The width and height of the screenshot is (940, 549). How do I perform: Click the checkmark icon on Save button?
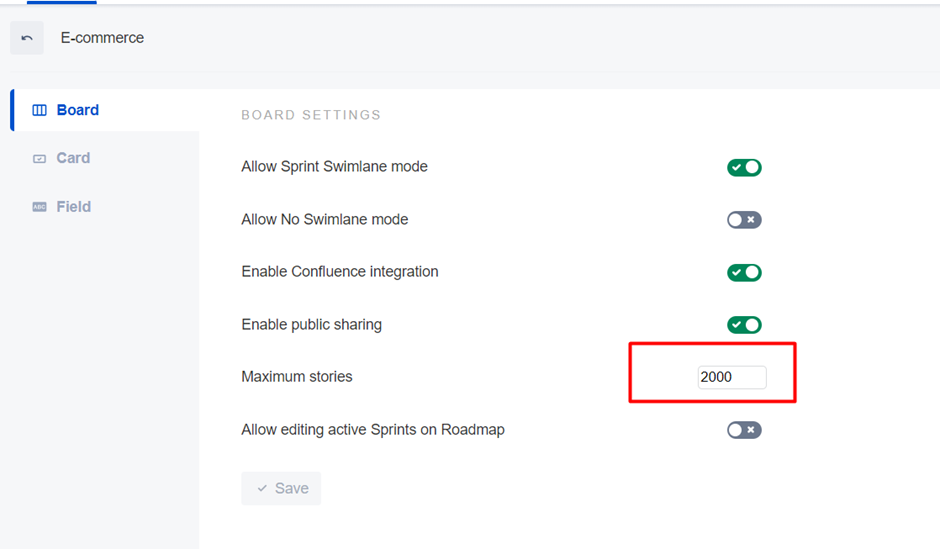262,488
